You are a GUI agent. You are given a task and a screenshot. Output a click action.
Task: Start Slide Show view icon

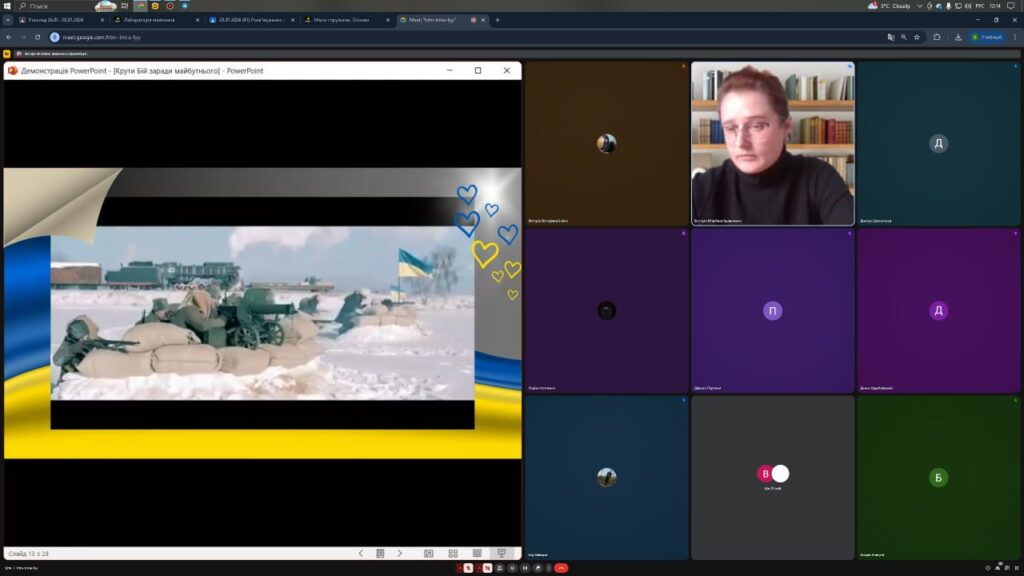click(501, 553)
